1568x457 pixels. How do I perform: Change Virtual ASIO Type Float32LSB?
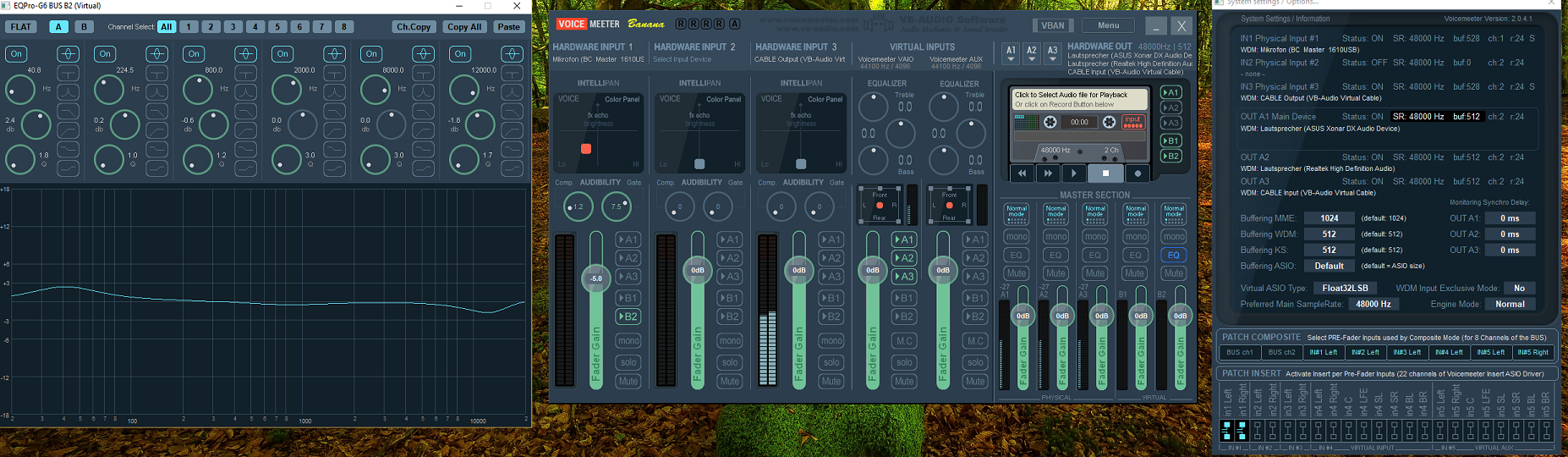1345,288
